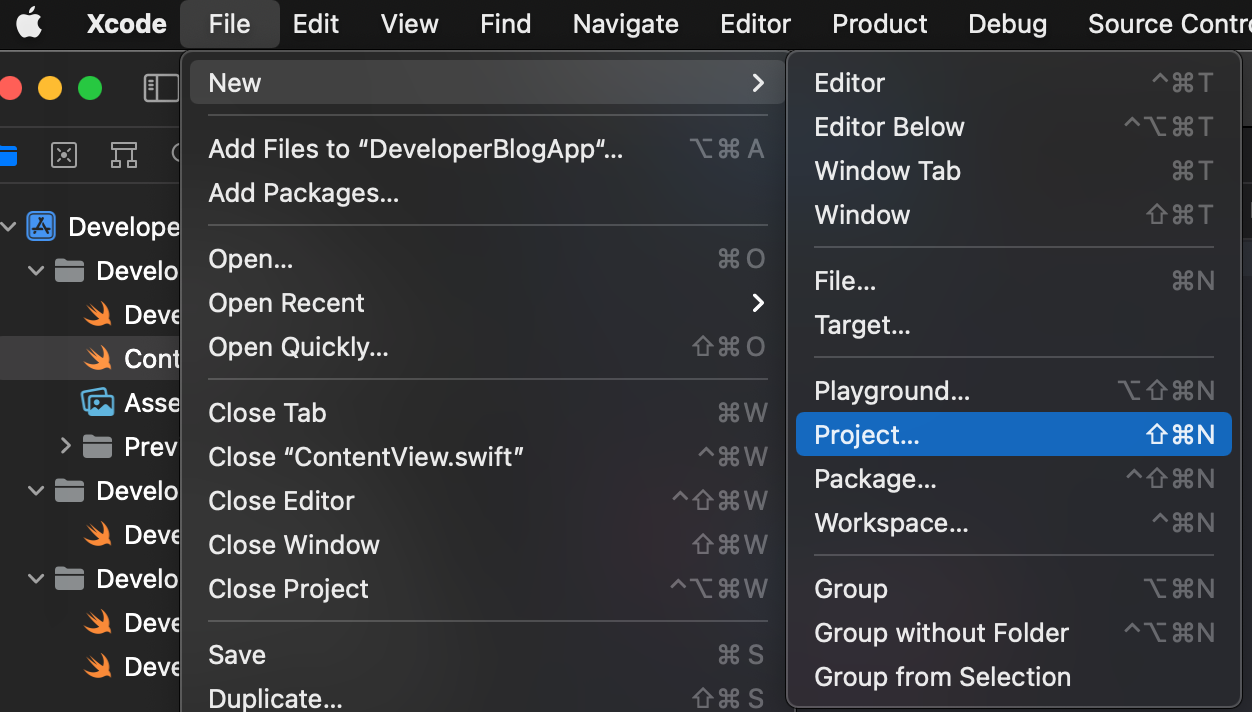Click the Swift icon beside Cont file
This screenshot has height=712, width=1252.
[x=97, y=358]
